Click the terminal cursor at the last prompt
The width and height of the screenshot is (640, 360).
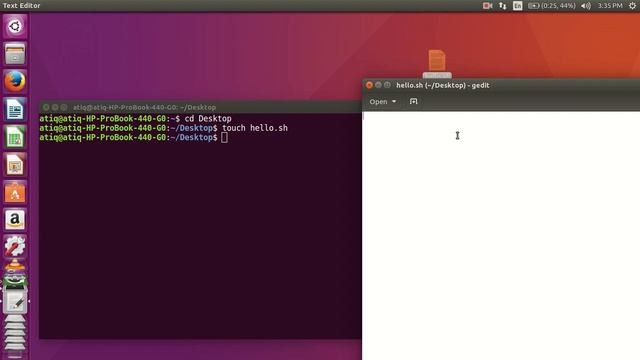pos(224,138)
